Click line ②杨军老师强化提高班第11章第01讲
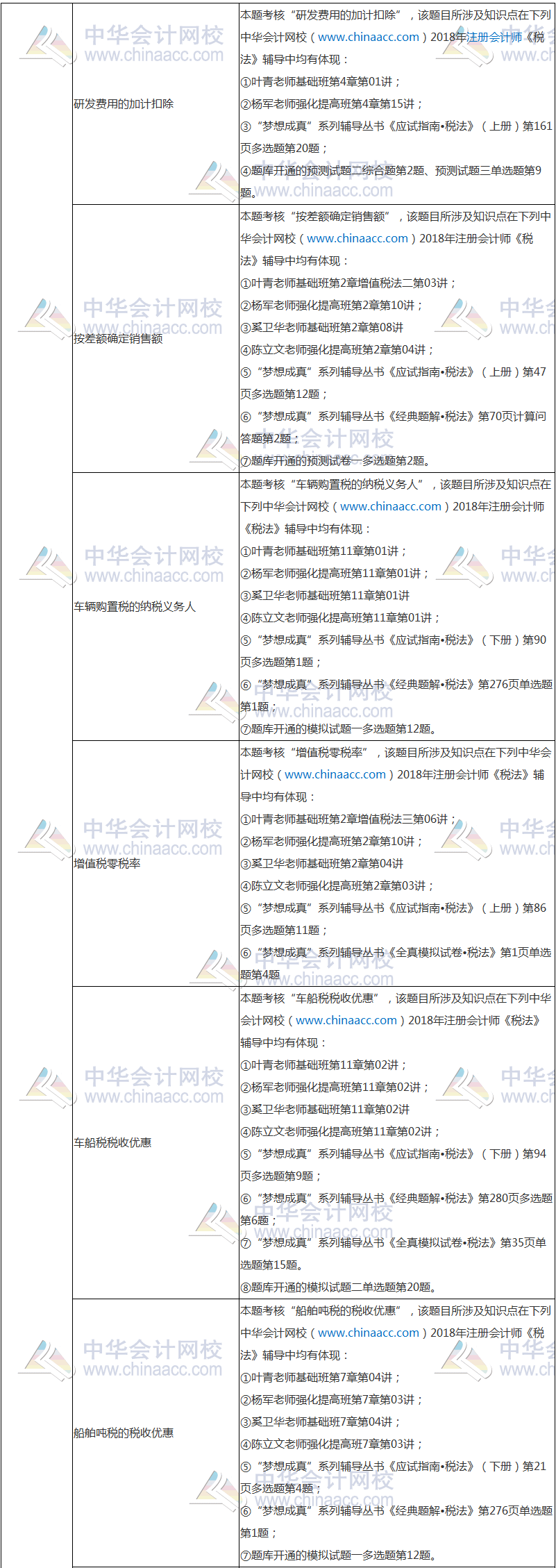 pyautogui.click(x=335, y=574)
